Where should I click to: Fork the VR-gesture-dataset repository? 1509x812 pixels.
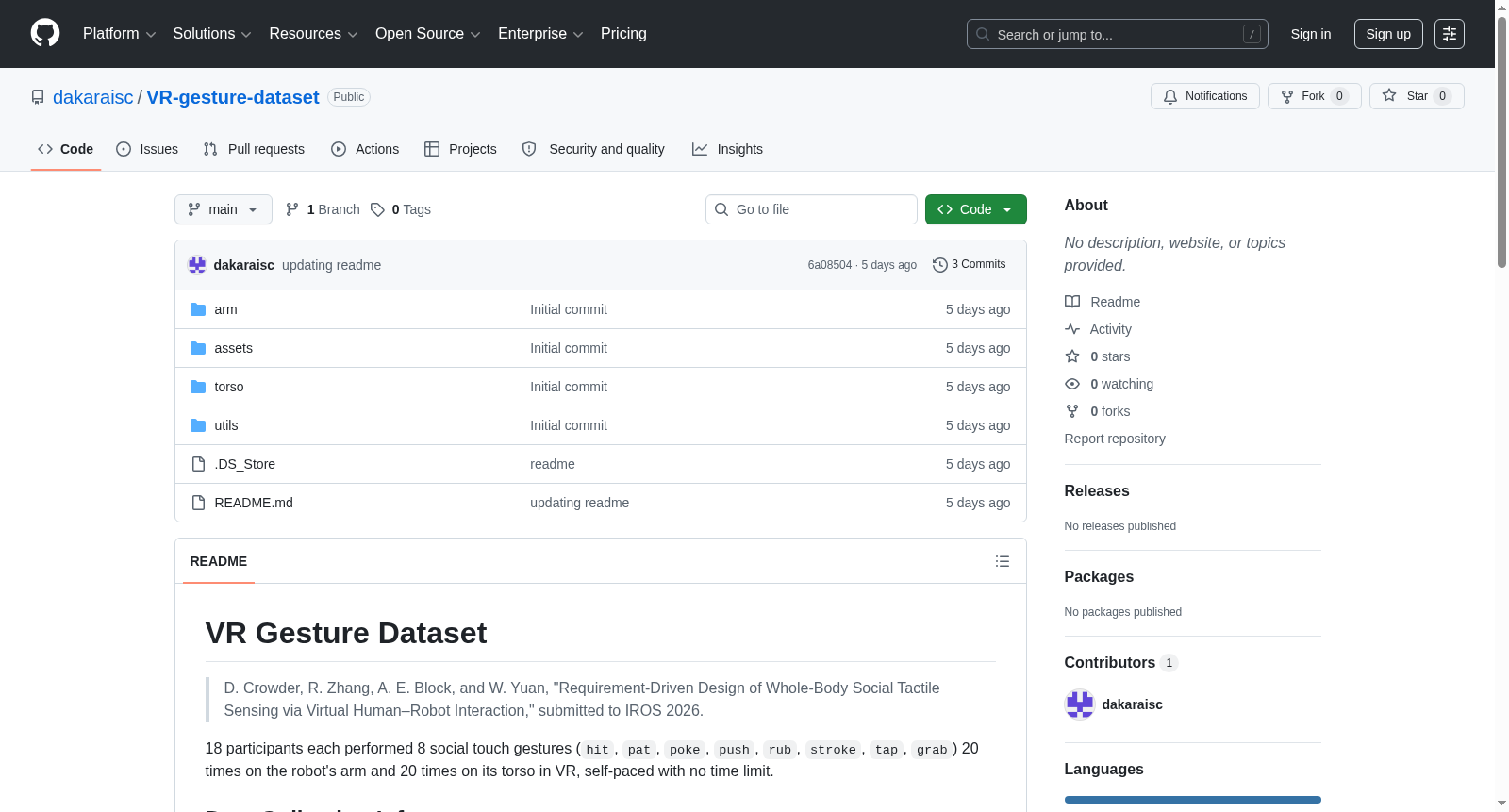[x=1315, y=96]
